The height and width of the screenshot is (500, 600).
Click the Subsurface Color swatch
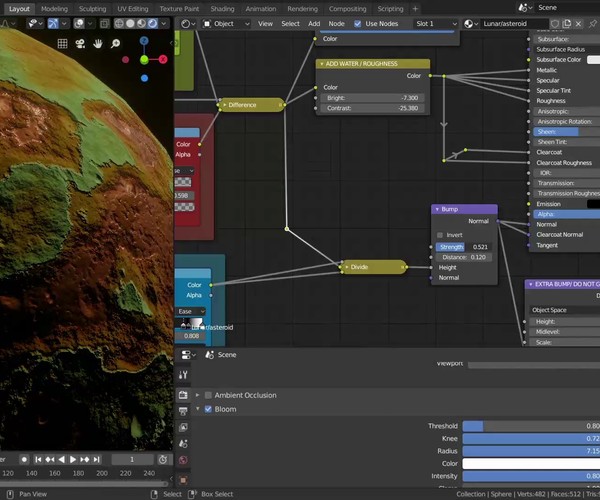point(593,60)
